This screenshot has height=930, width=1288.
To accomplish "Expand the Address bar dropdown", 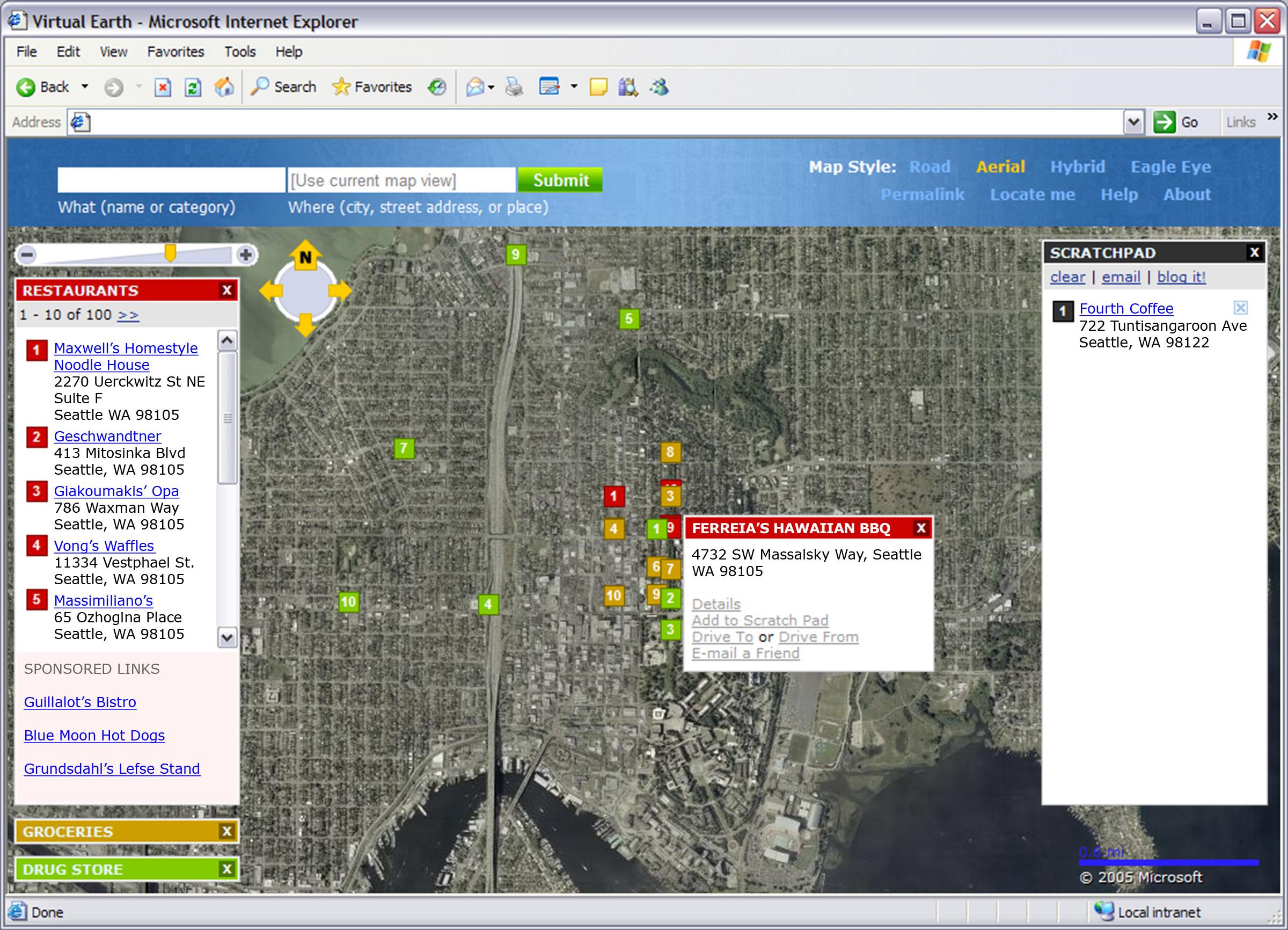I will [1133, 122].
